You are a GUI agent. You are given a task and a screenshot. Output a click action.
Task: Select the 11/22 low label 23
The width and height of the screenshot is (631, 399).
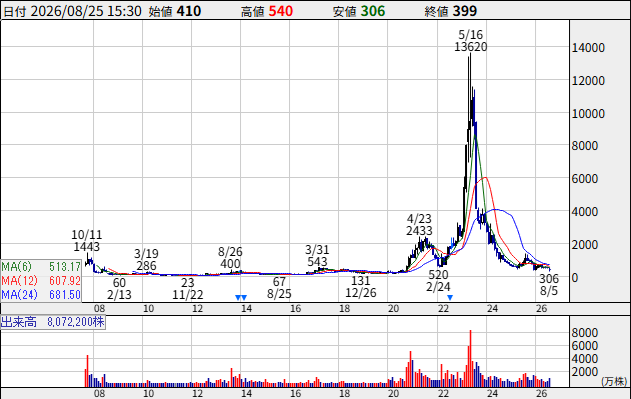coord(188,283)
